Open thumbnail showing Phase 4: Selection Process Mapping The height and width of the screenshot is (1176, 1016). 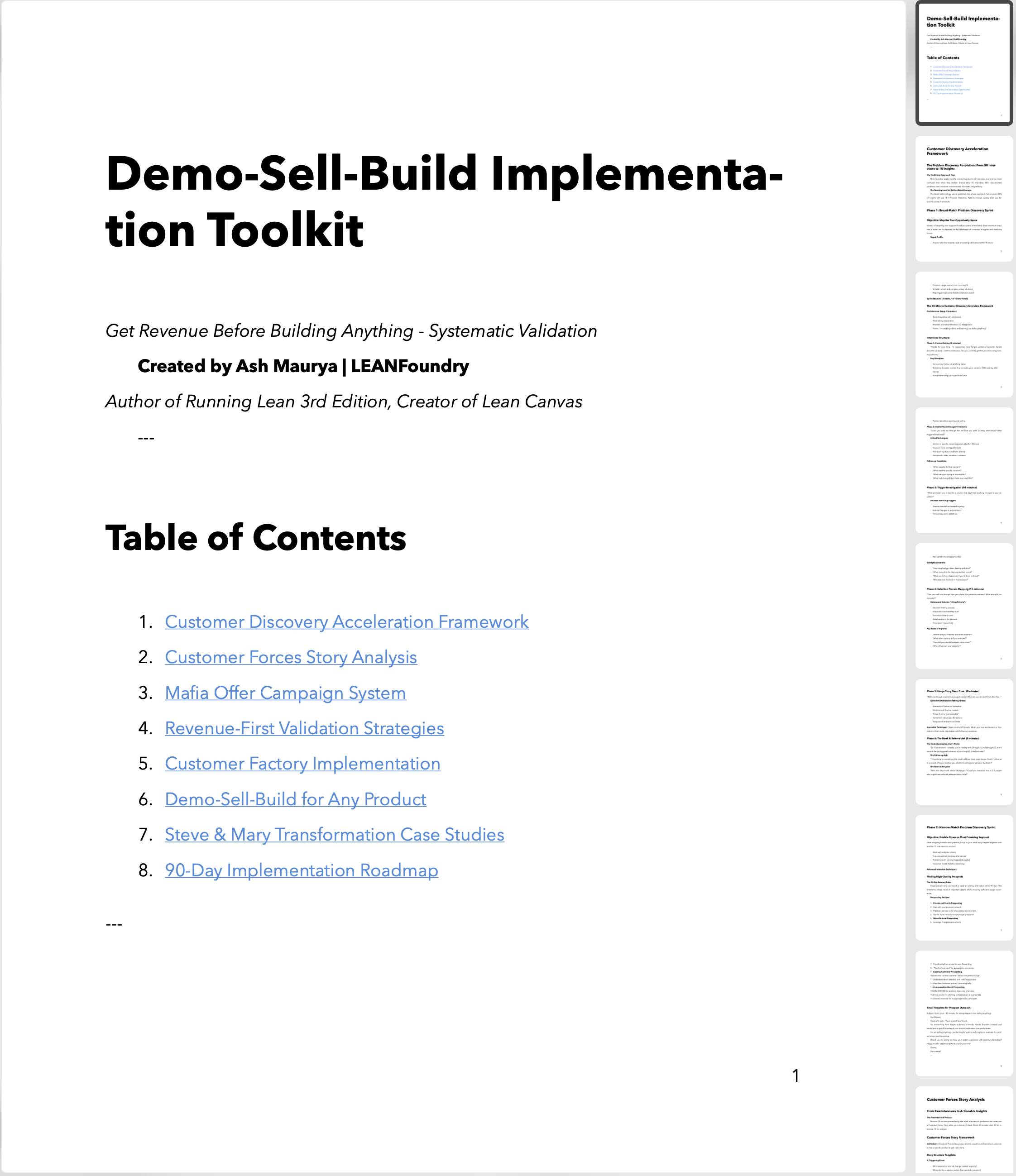tap(964, 606)
